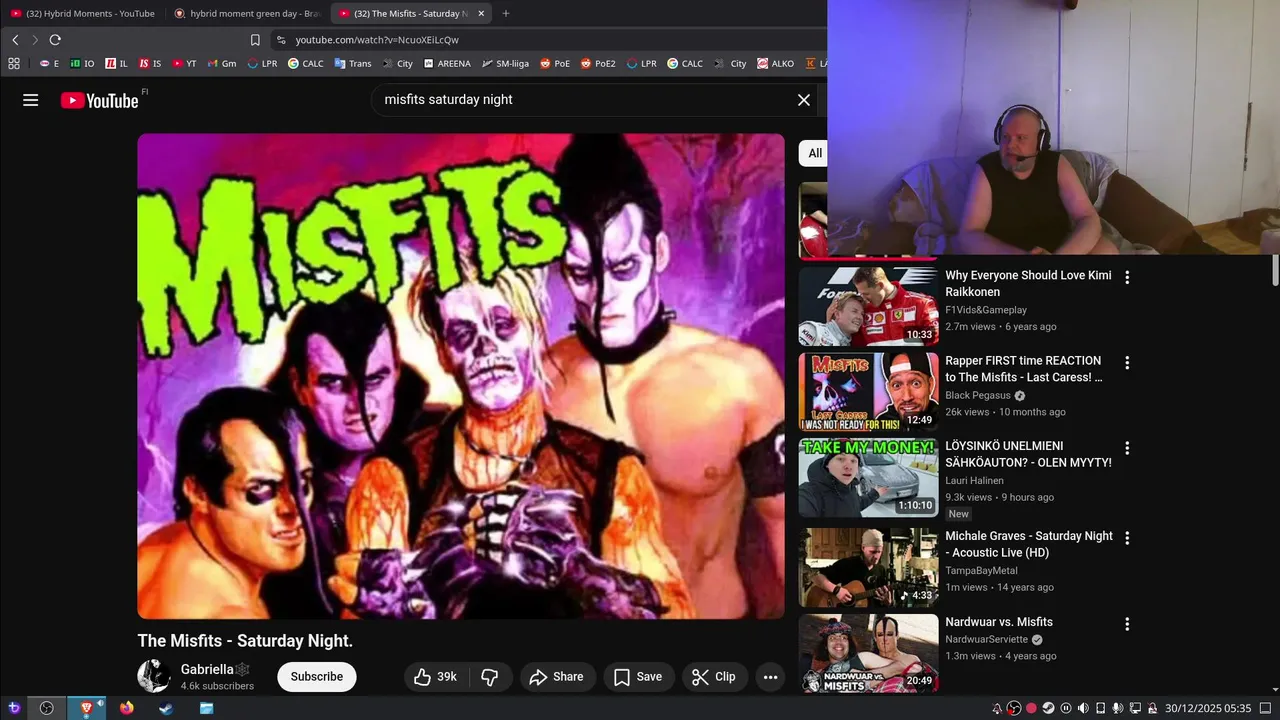Open the IO bookmark
Viewport: 1280px width, 720px height.
(82, 63)
